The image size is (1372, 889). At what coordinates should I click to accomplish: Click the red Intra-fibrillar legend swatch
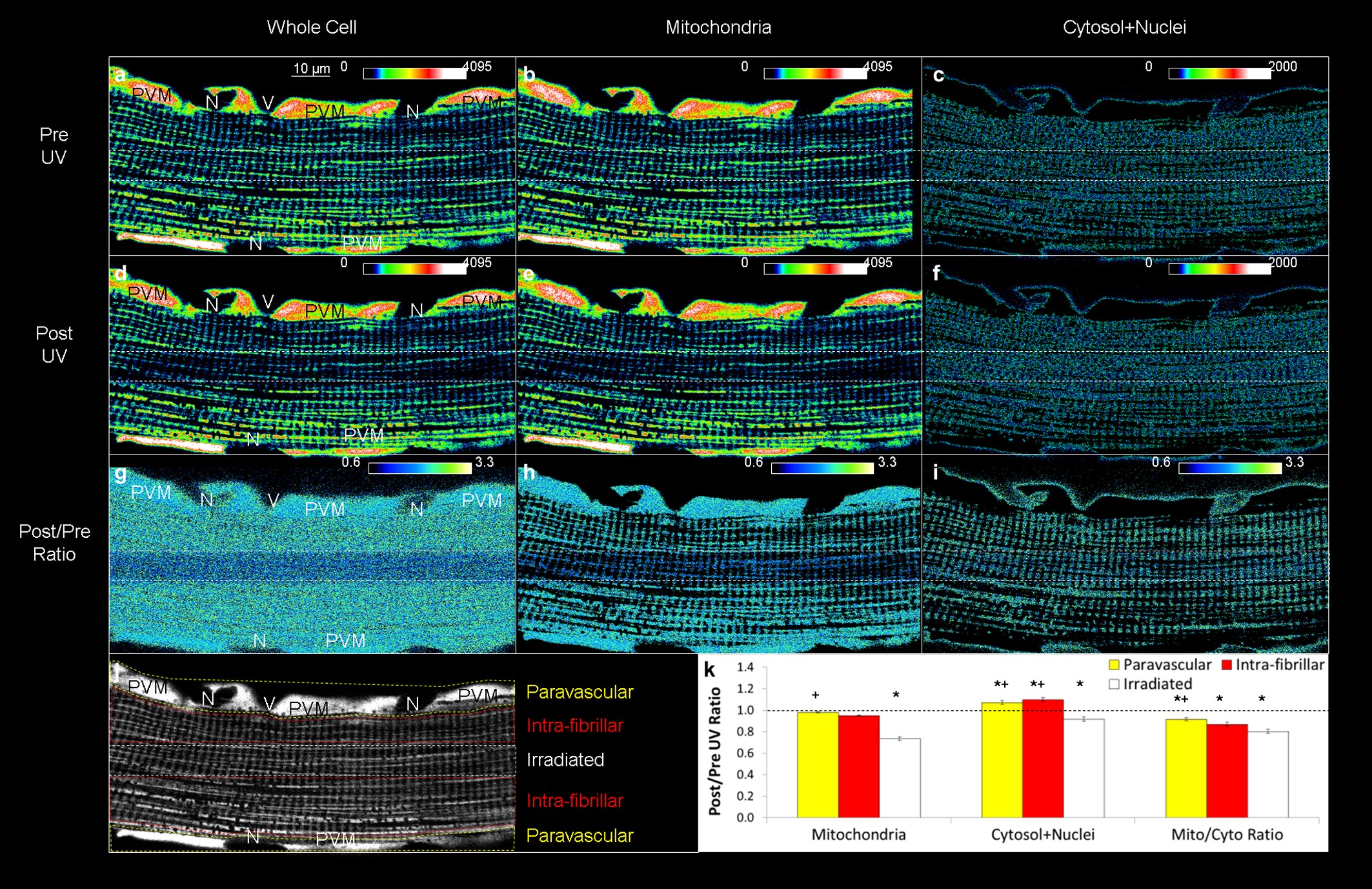click(1227, 665)
